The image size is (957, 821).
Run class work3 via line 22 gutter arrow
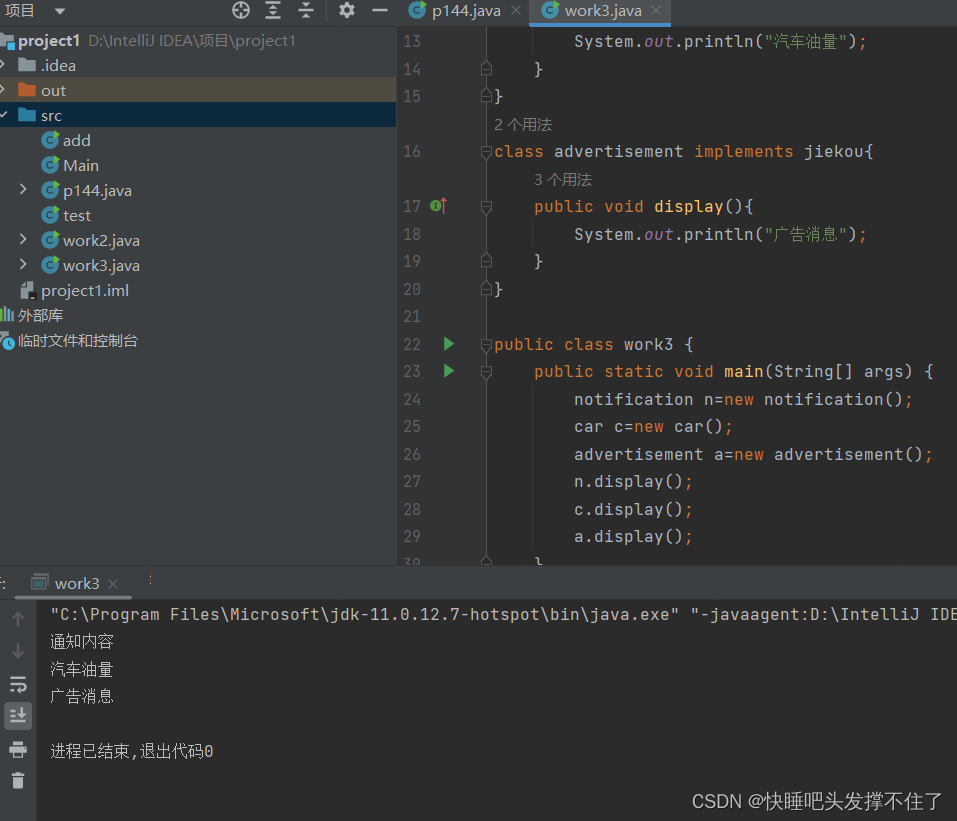pos(449,344)
